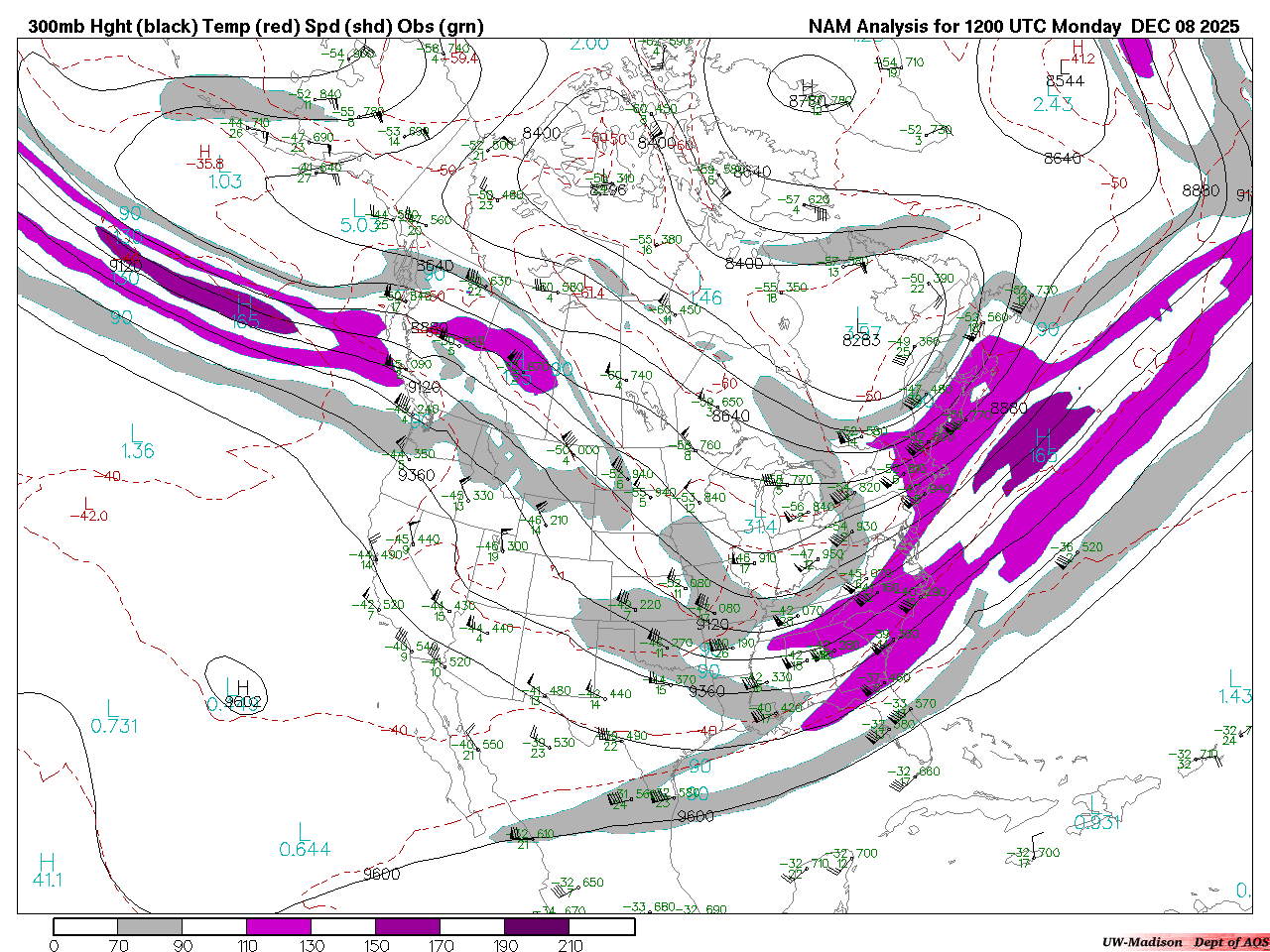Click the white 0–70 color bar segment

tap(85, 926)
